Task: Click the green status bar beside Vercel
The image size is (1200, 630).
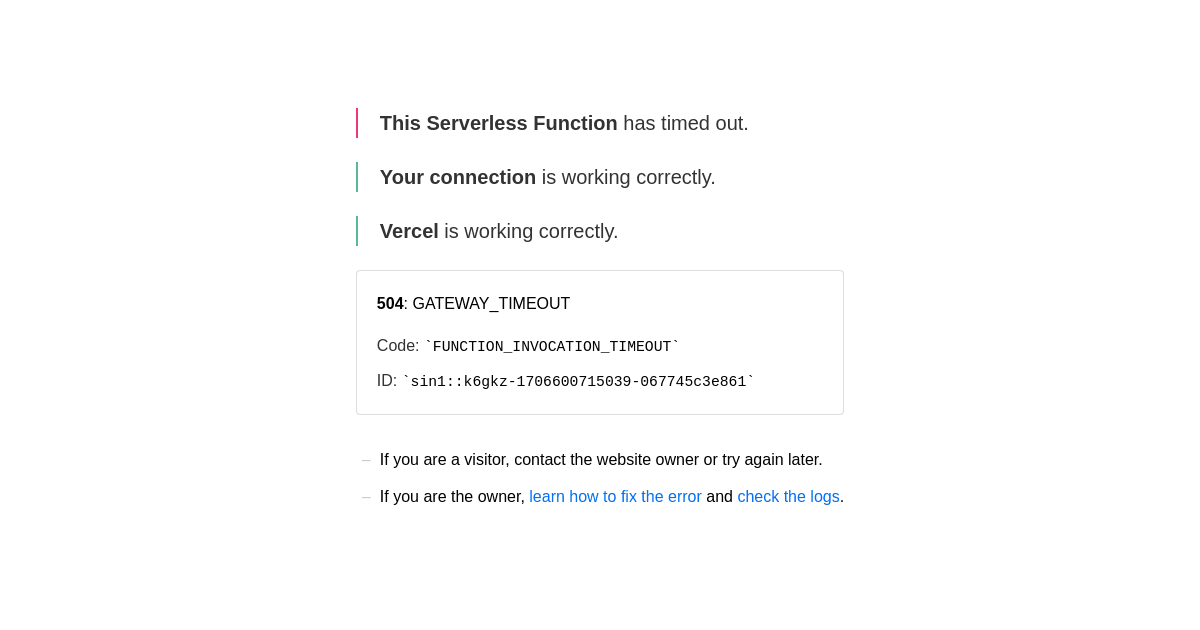Action: point(357,231)
